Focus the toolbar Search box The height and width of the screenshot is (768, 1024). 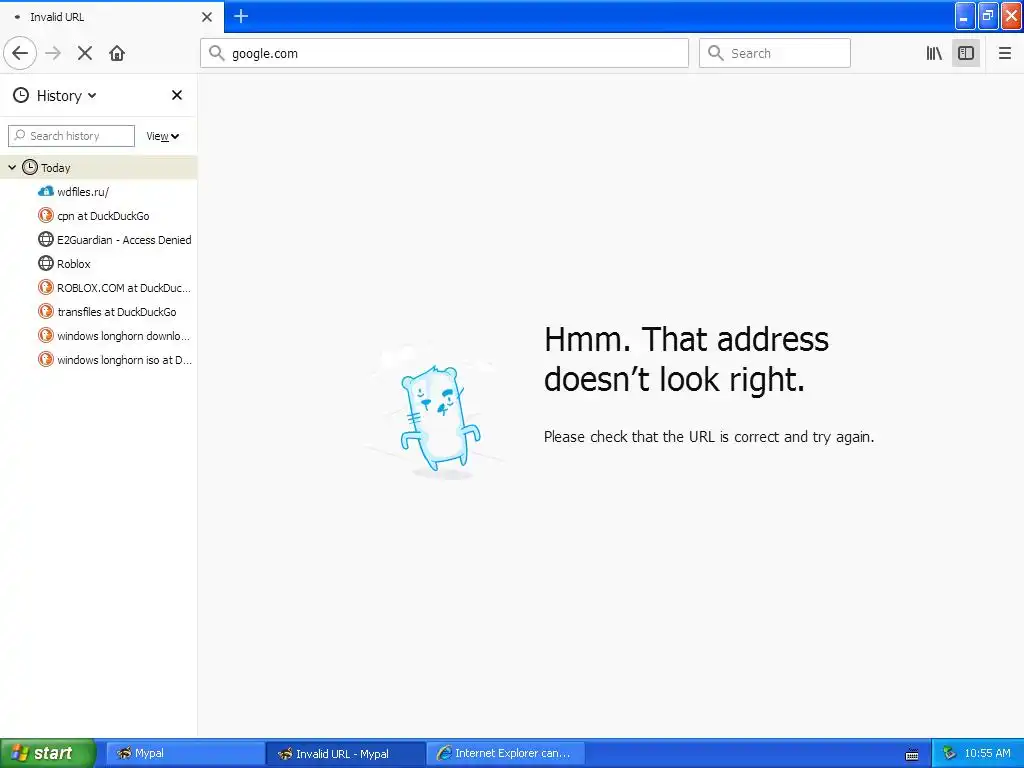coord(775,53)
